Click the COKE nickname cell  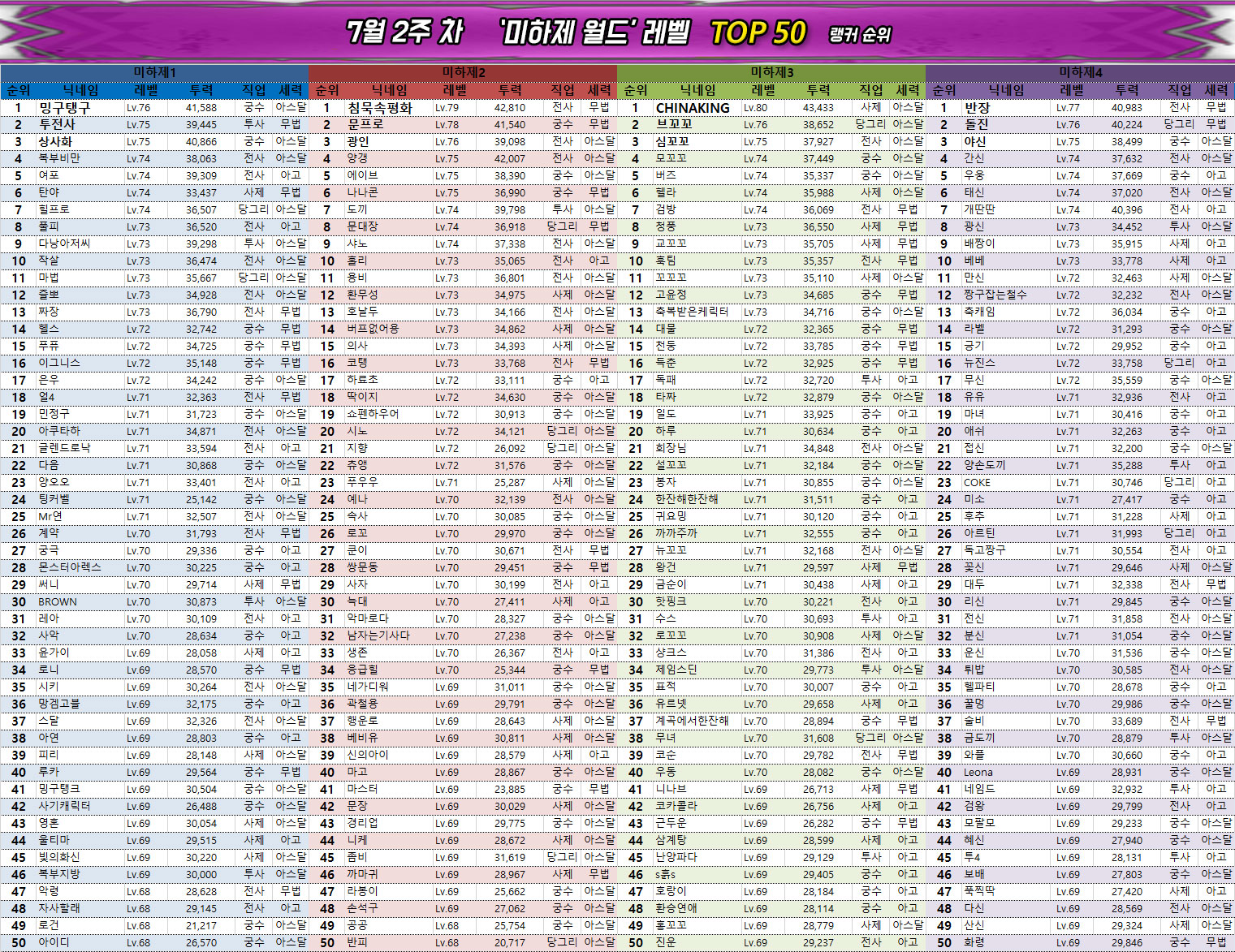click(977, 483)
